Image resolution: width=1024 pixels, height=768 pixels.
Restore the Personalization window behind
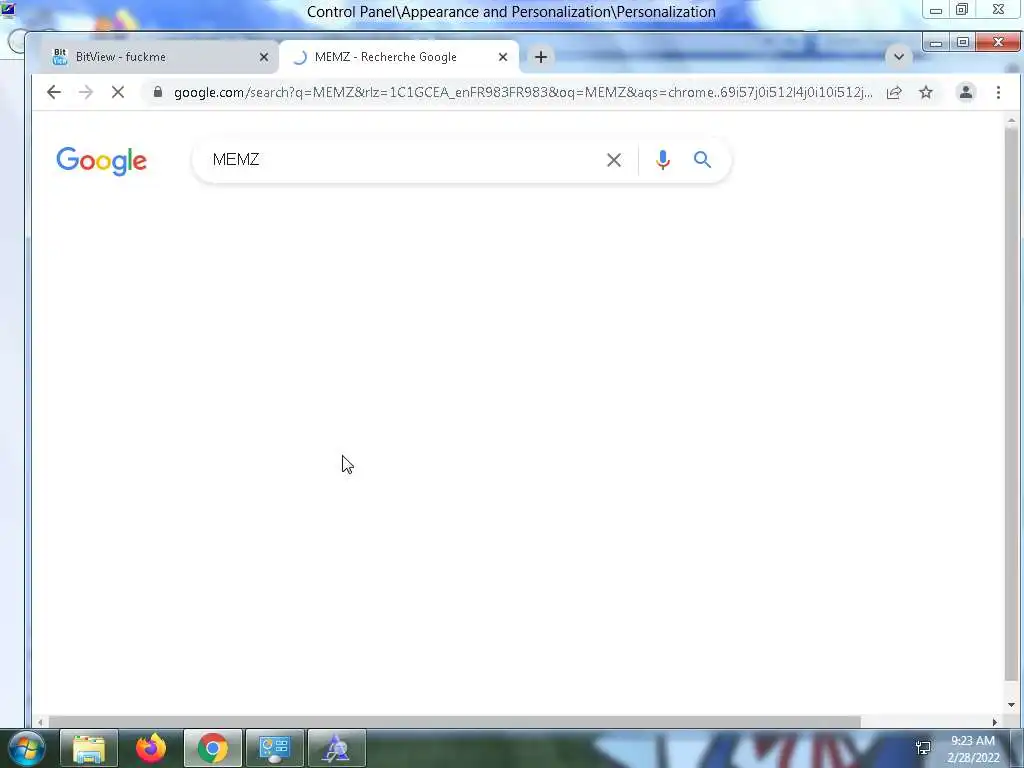tap(962, 10)
